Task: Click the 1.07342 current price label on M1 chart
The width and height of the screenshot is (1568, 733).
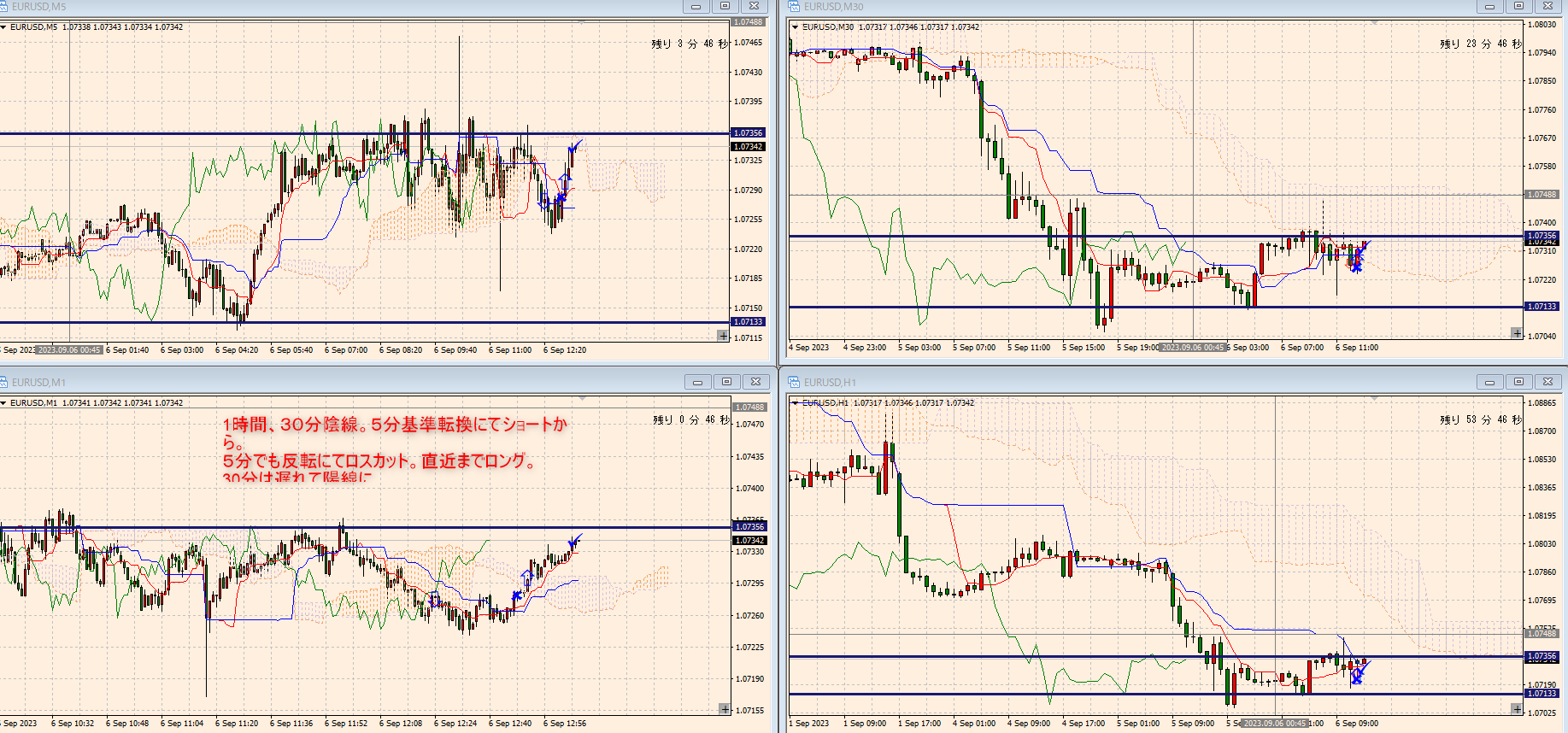Action: click(x=749, y=541)
